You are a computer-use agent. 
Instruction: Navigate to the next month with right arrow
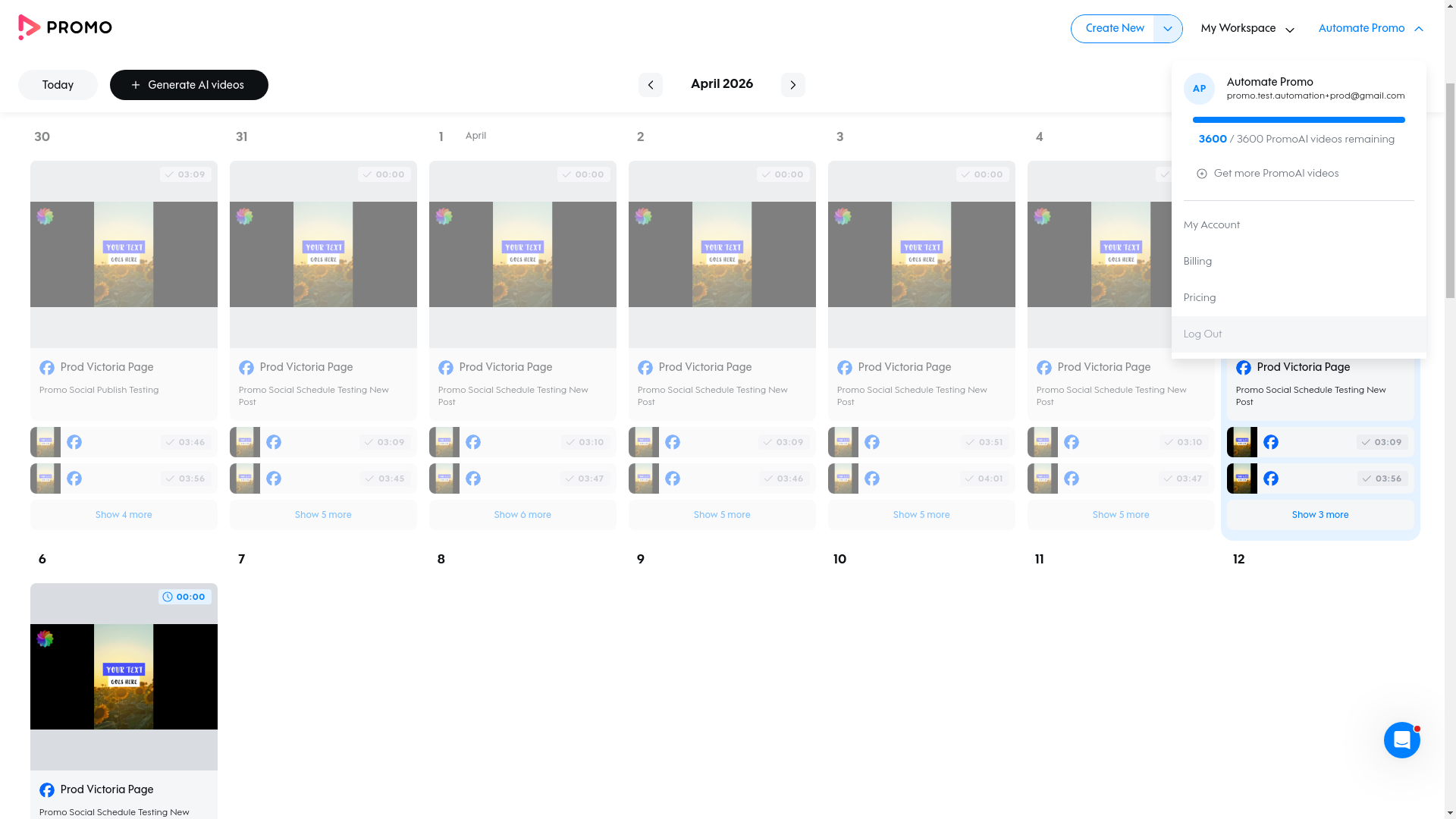point(793,84)
